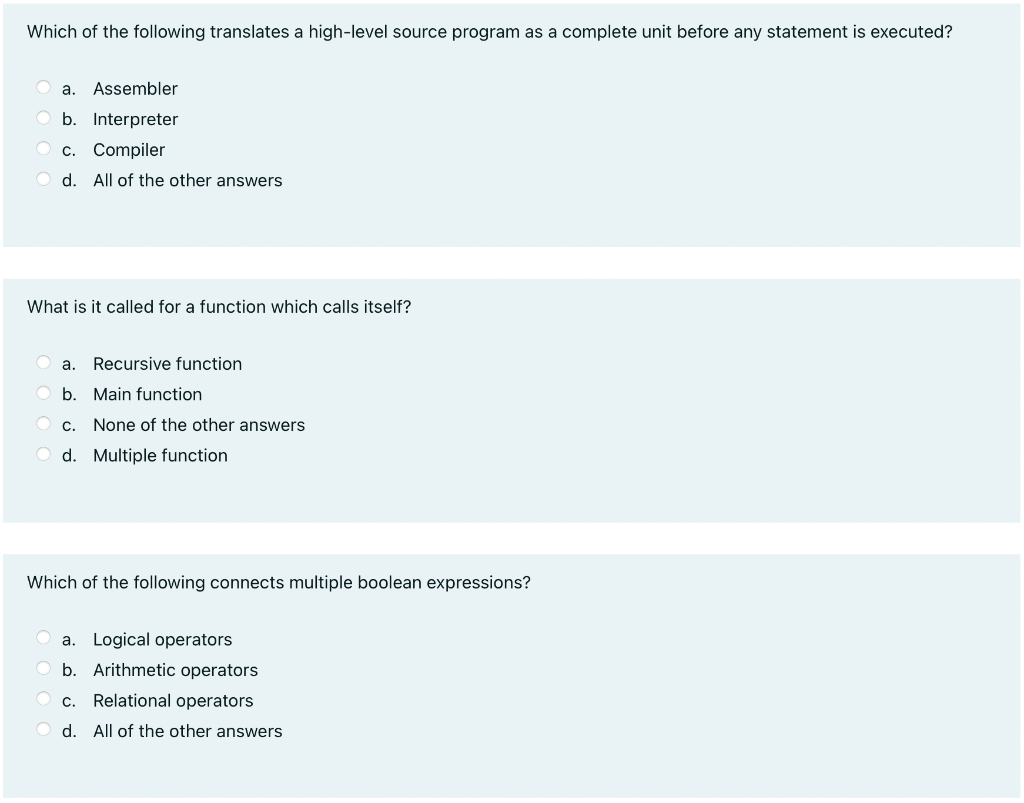This screenshot has height=803, width=1024.
Task: Pick option d All of the other answers in question one
Action: [43, 178]
